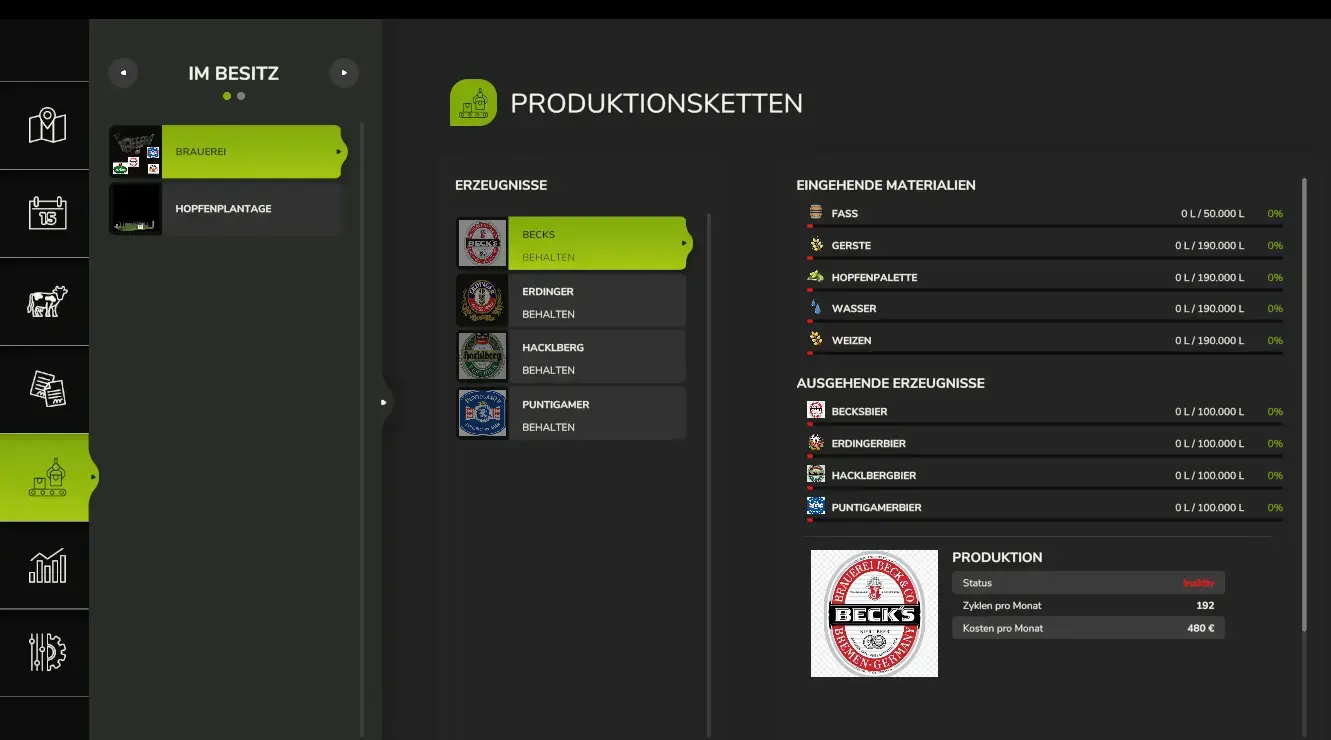This screenshot has width=1331, height=740.
Task: Select the Brauerei production point
Action: point(226,152)
